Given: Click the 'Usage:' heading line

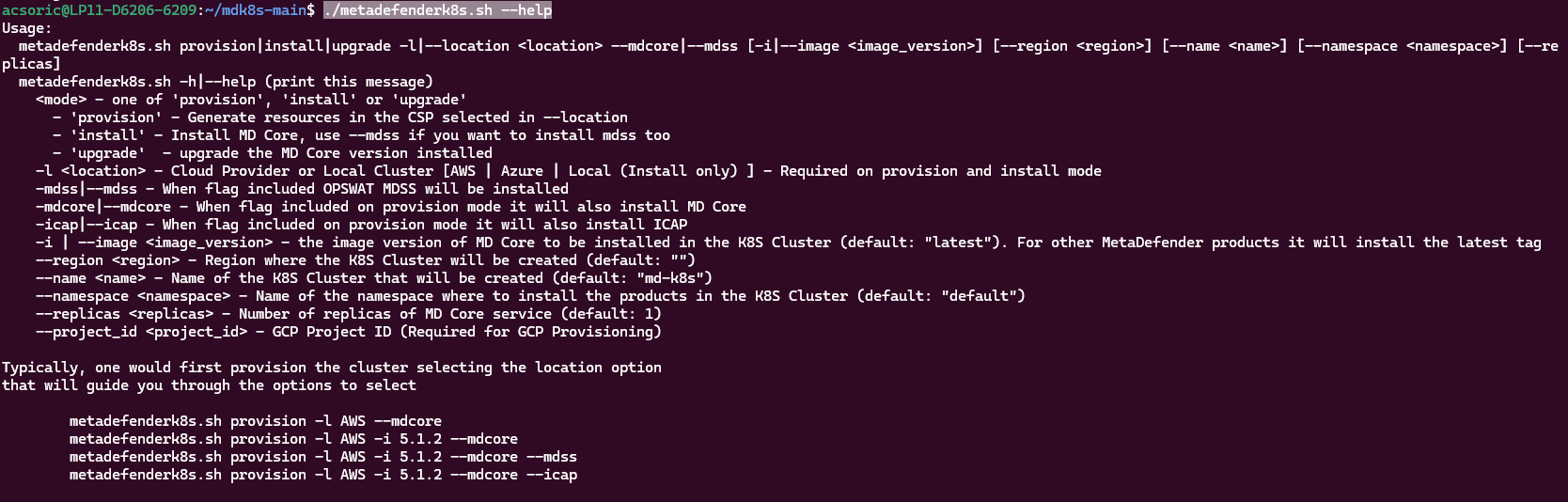Looking at the screenshot, I should pyautogui.click(x=27, y=28).
